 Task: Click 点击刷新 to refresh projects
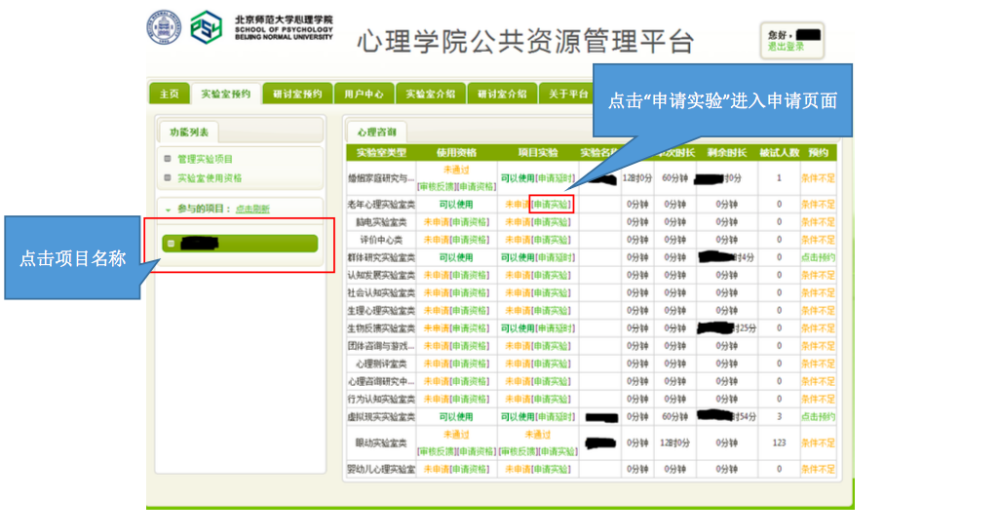pyautogui.click(x=252, y=208)
